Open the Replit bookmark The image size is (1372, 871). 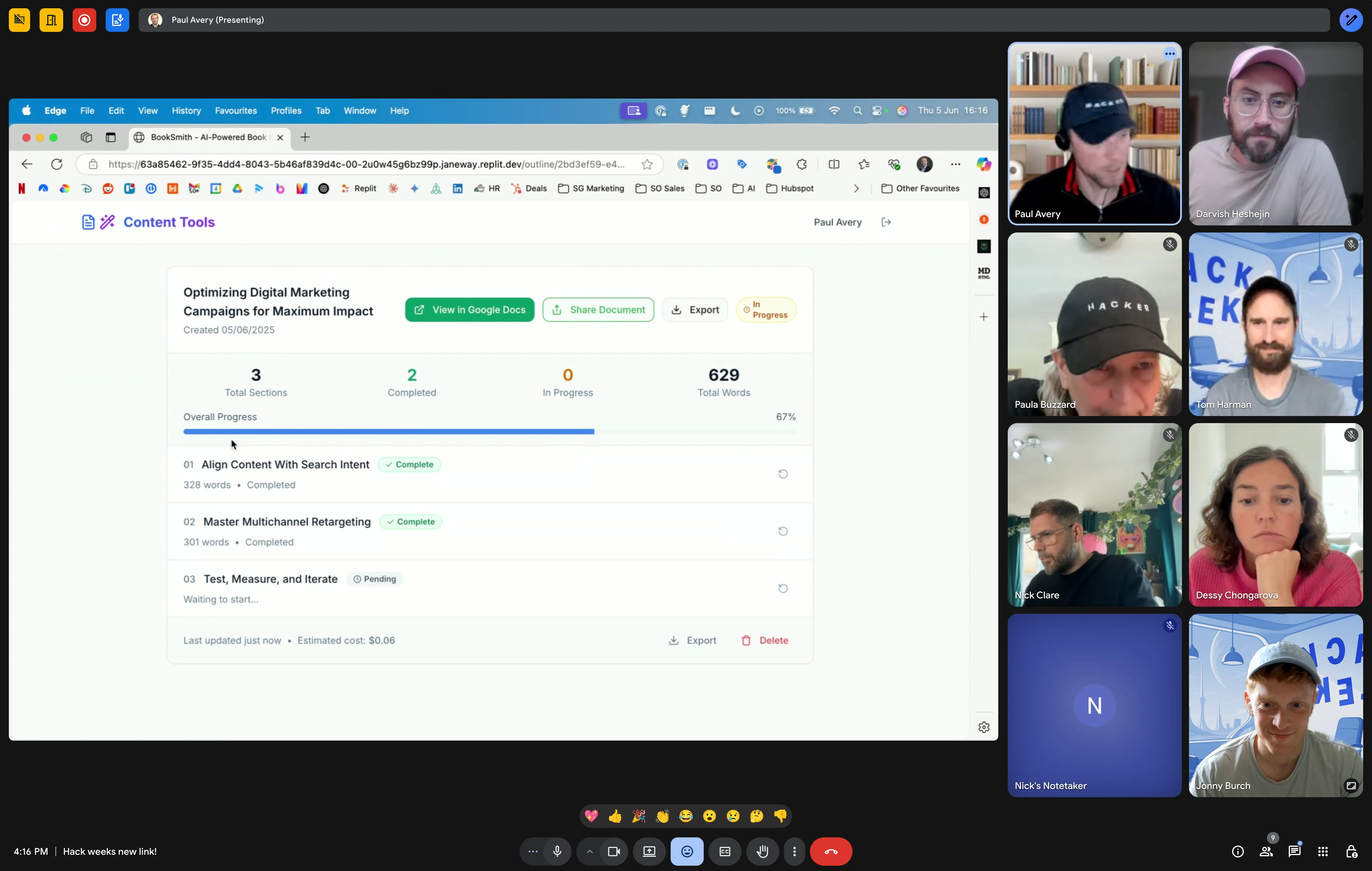[x=359, y=188]
